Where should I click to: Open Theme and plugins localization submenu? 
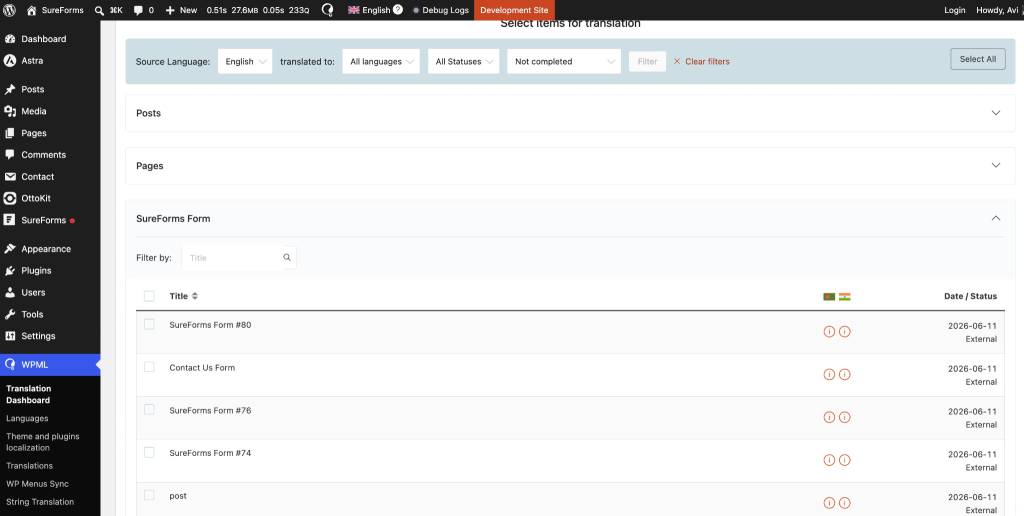click(43, 442)
